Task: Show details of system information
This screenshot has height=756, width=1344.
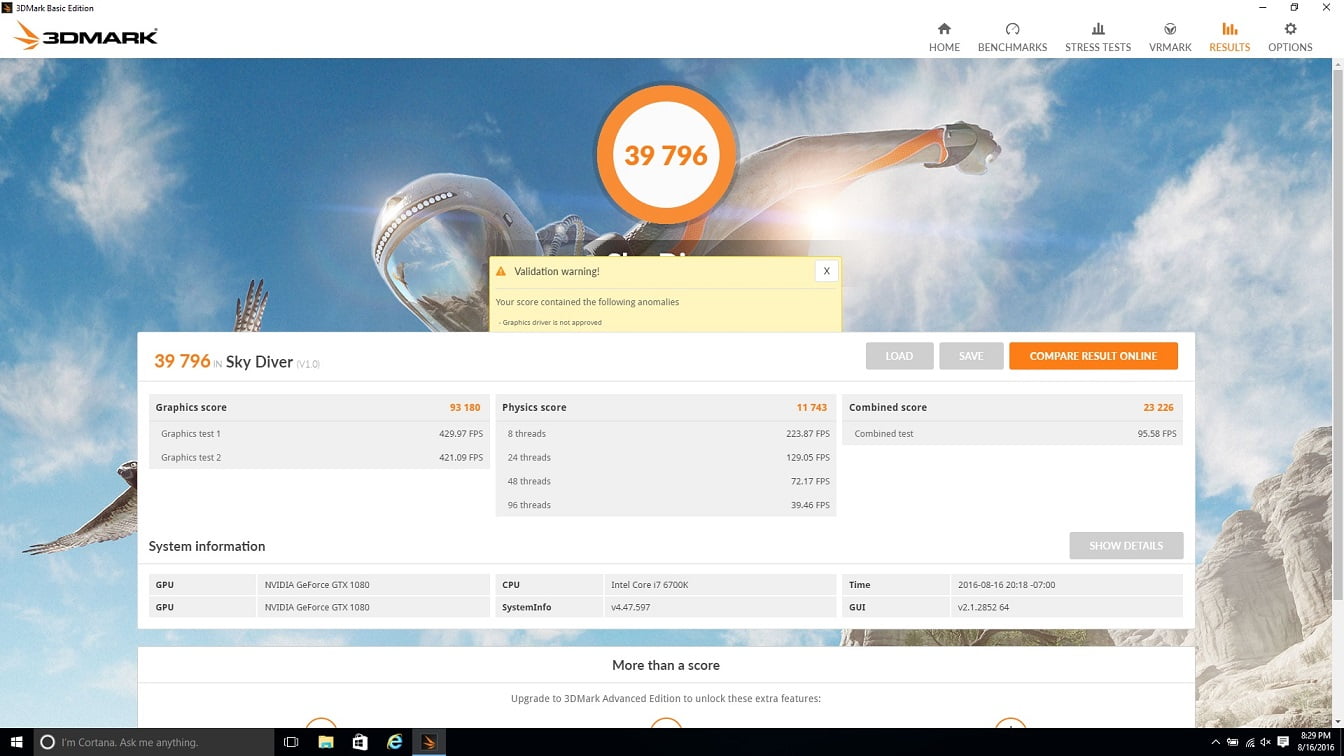Action: [1125, 546]
